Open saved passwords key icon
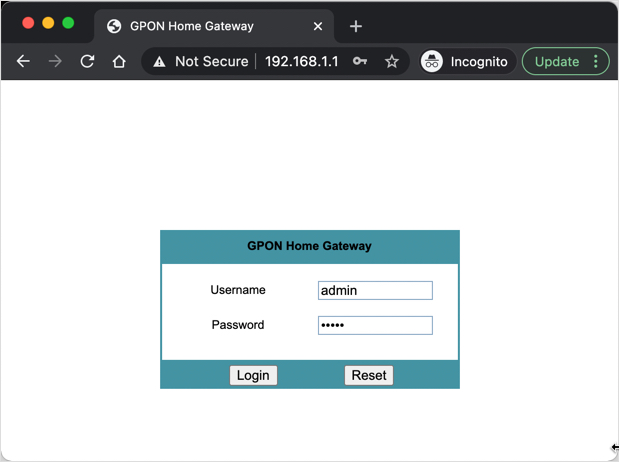The height and width of the screenshot is (462, 619). (x=360, y=61)
